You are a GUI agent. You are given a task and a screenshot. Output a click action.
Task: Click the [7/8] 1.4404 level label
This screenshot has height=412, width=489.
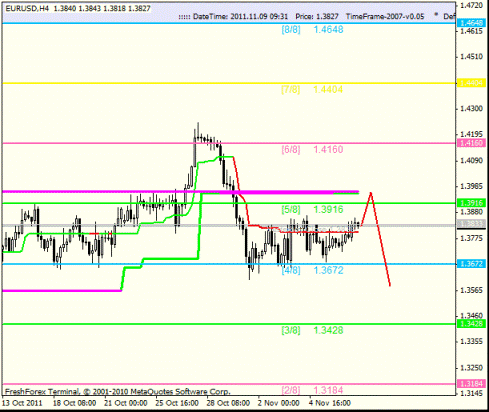[312, 89]
